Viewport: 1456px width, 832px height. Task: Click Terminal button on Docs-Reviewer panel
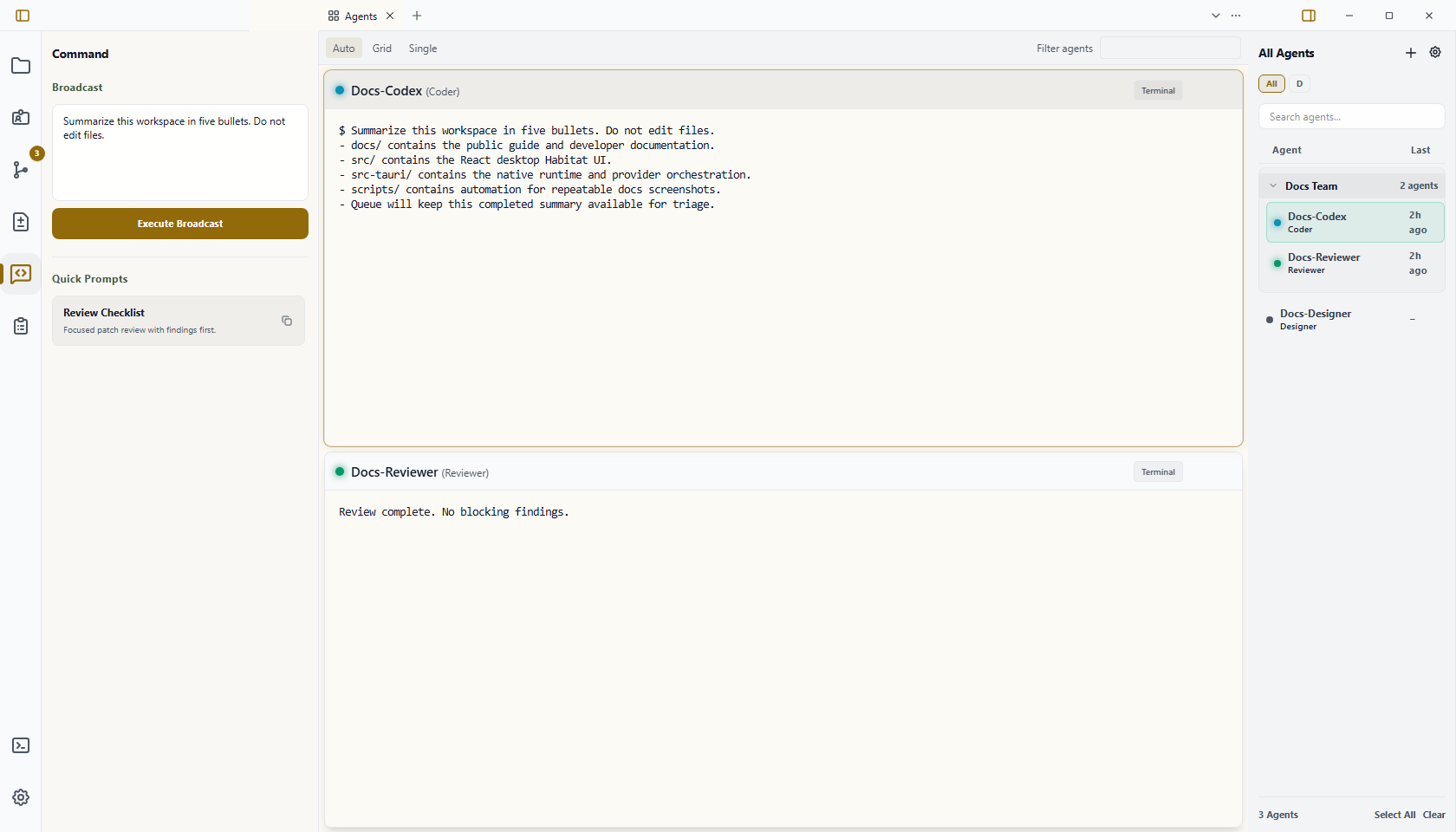(1158, 472)
